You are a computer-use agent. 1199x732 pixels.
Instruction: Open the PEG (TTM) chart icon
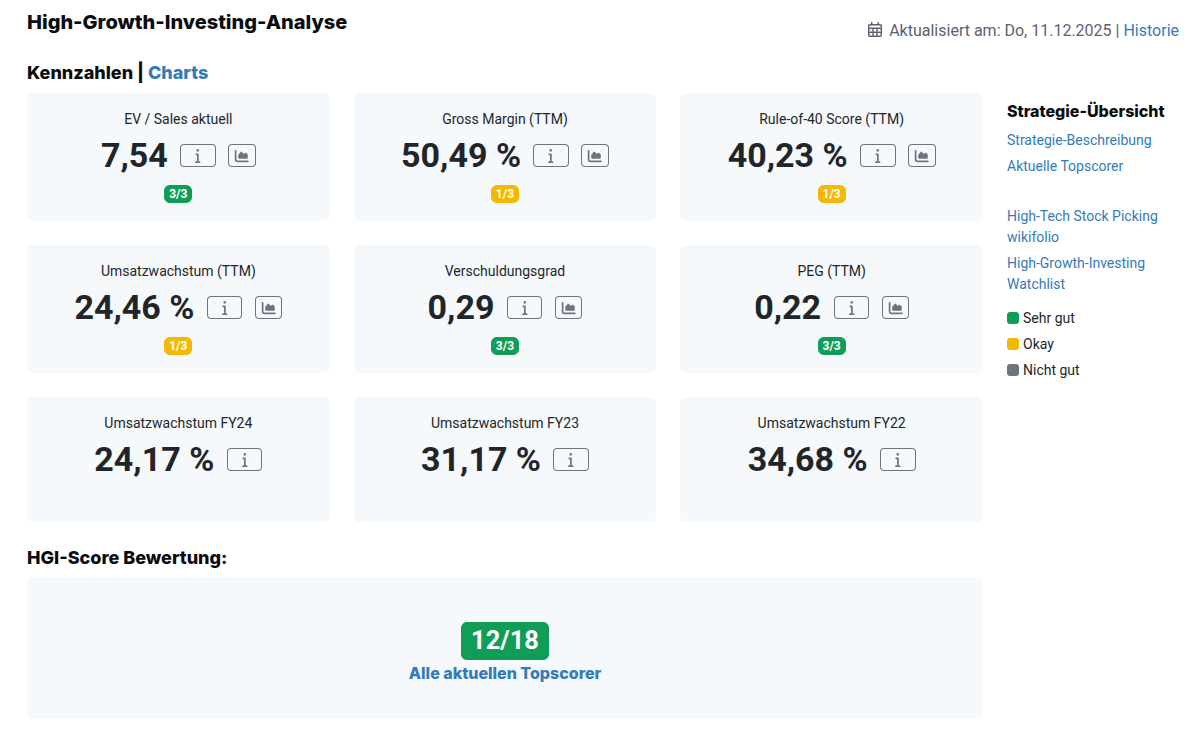895,307
